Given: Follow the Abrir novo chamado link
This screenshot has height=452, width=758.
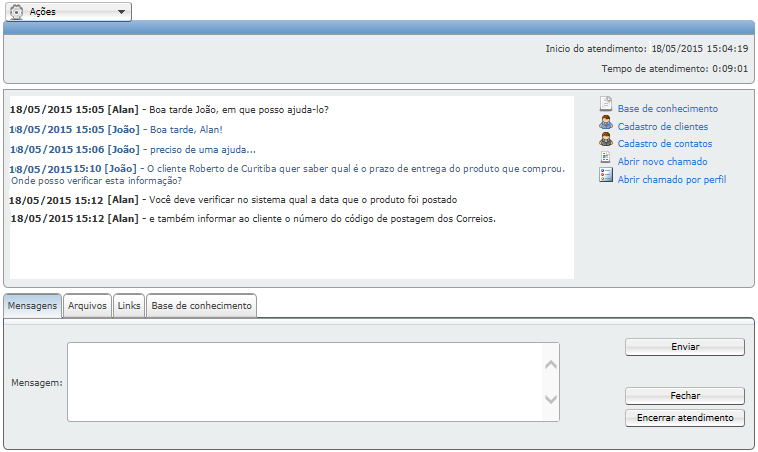Looking at the screenshot, I should [662, 161].
